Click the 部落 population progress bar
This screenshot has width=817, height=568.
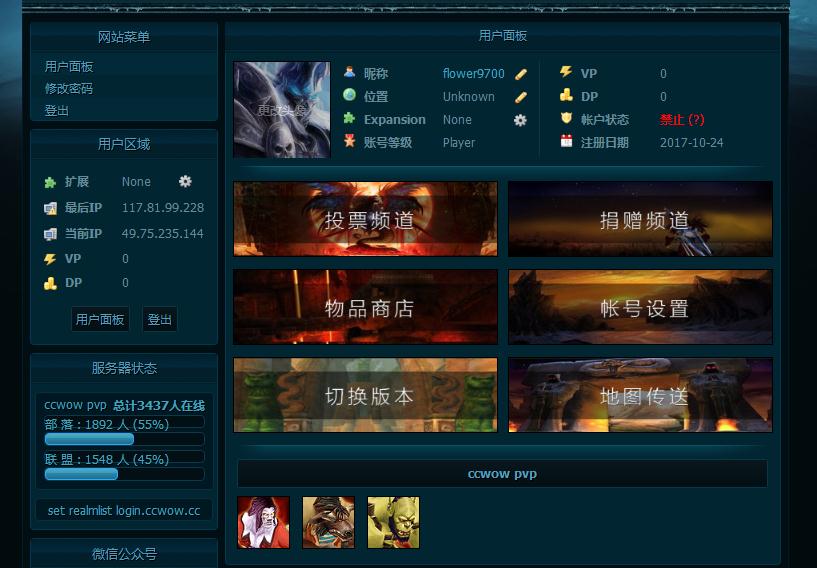[124, 439]
